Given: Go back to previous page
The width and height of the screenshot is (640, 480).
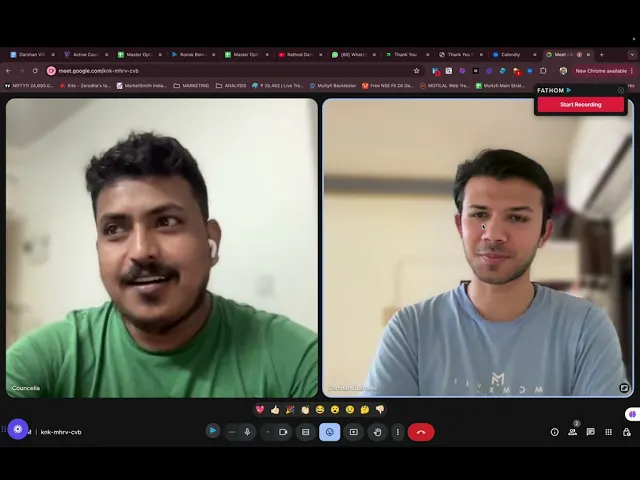Looking at the screenshot, I should tap(9, 71).
